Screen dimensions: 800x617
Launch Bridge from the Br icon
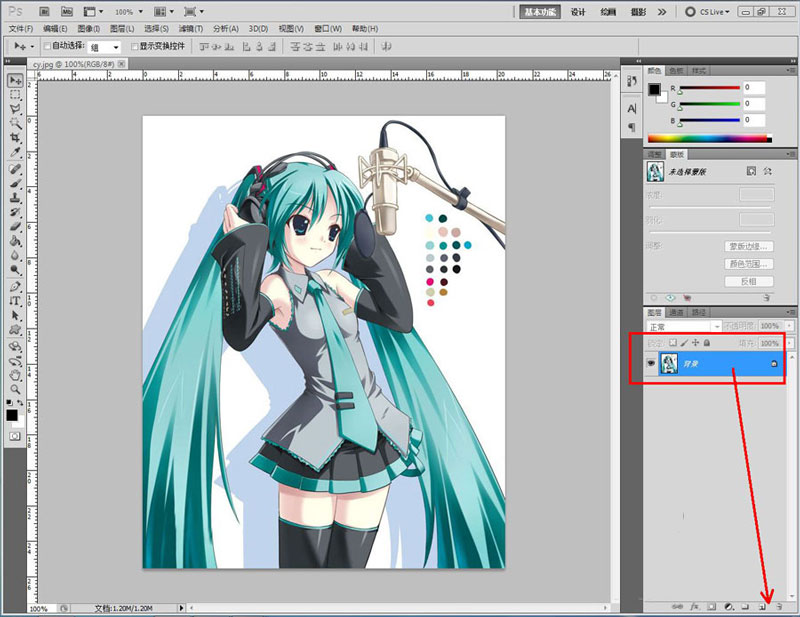(44, 11)
